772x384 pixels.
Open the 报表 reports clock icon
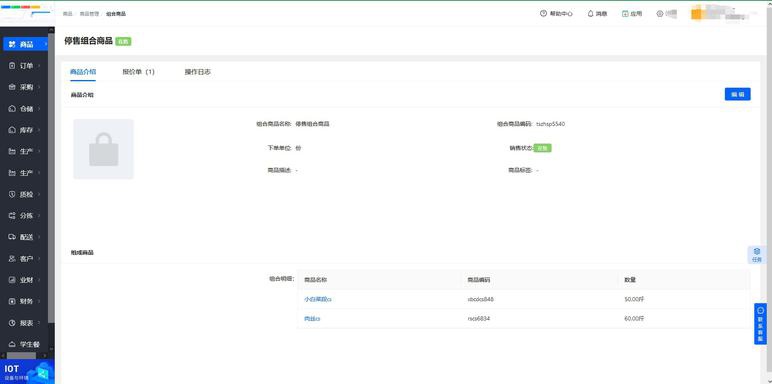[12, 323]
